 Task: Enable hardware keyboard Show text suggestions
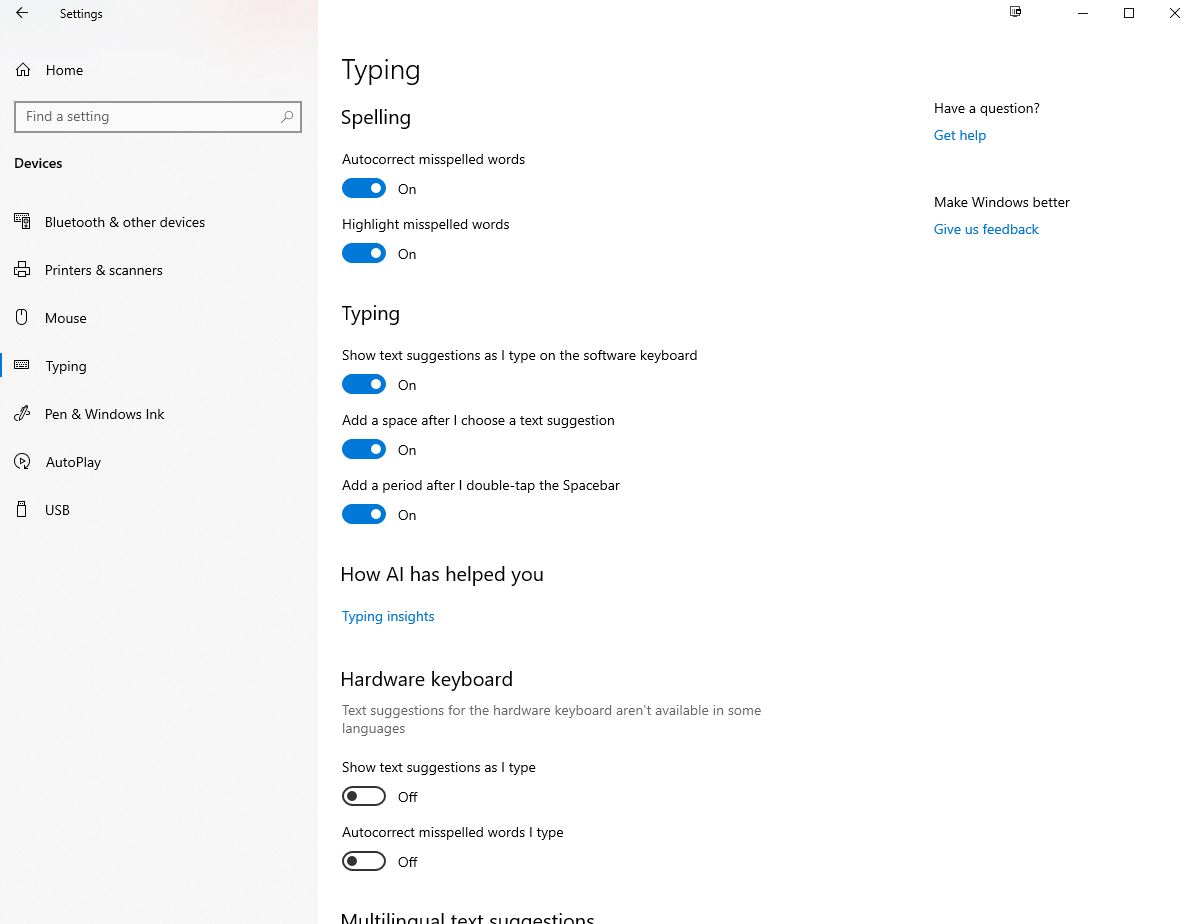point(364,797)
